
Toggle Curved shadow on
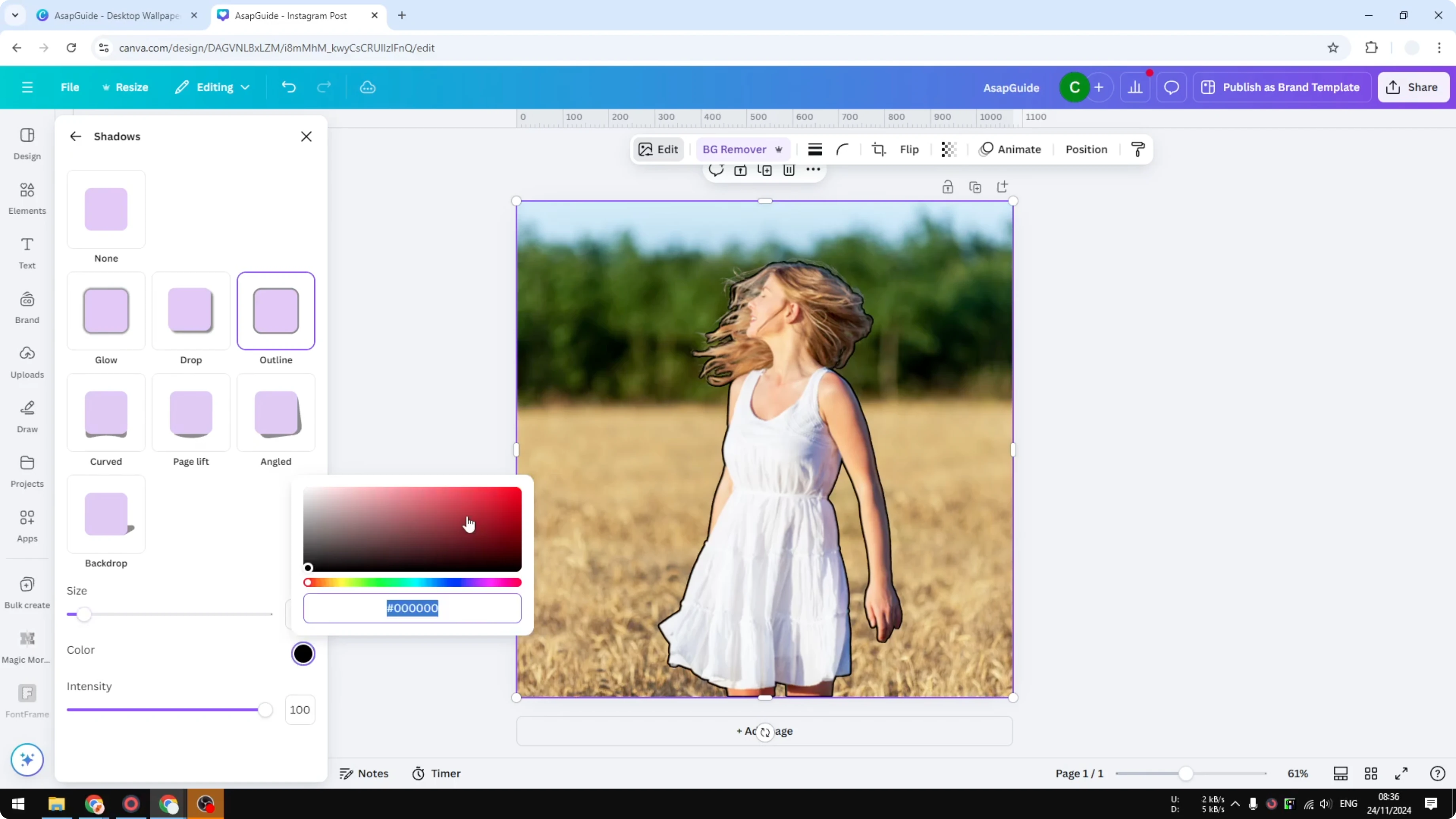pos(106,413)
